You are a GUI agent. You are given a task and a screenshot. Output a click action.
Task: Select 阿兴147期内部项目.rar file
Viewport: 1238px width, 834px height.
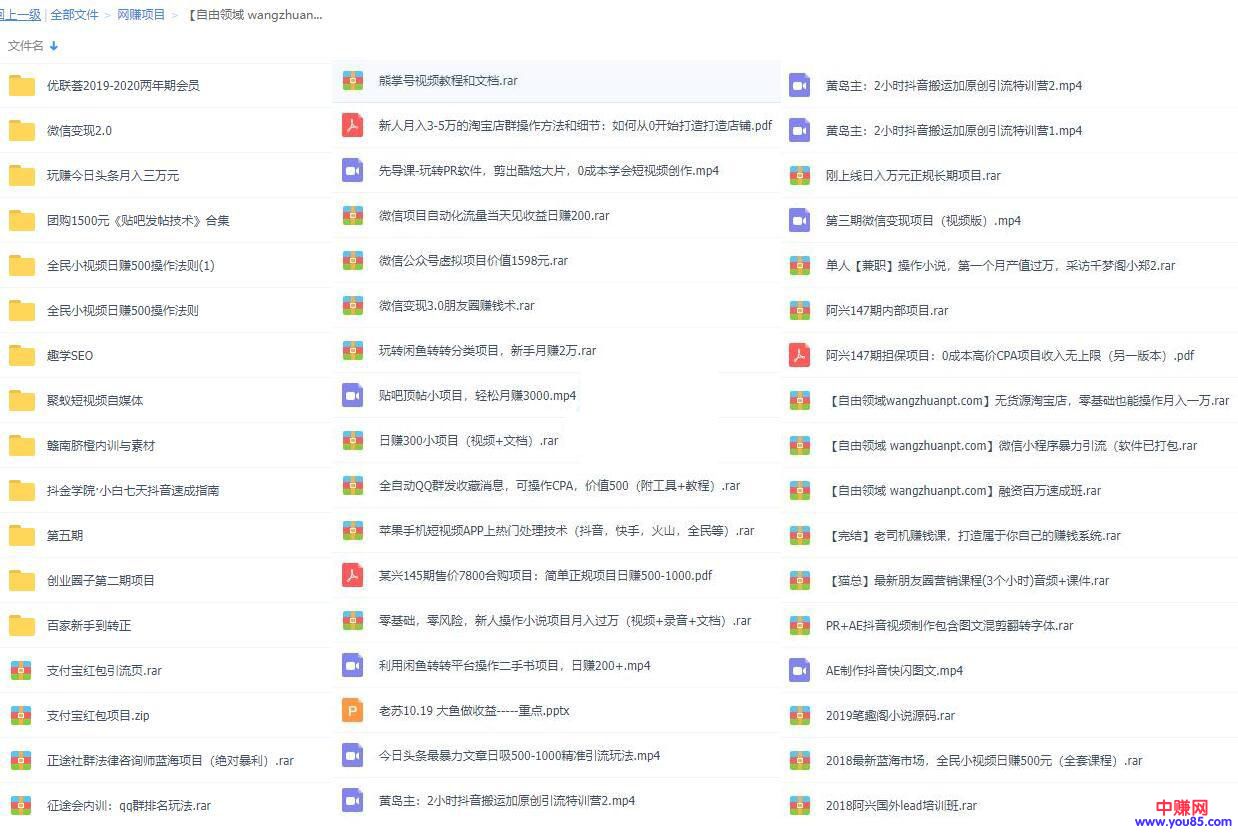coord(887,310)
